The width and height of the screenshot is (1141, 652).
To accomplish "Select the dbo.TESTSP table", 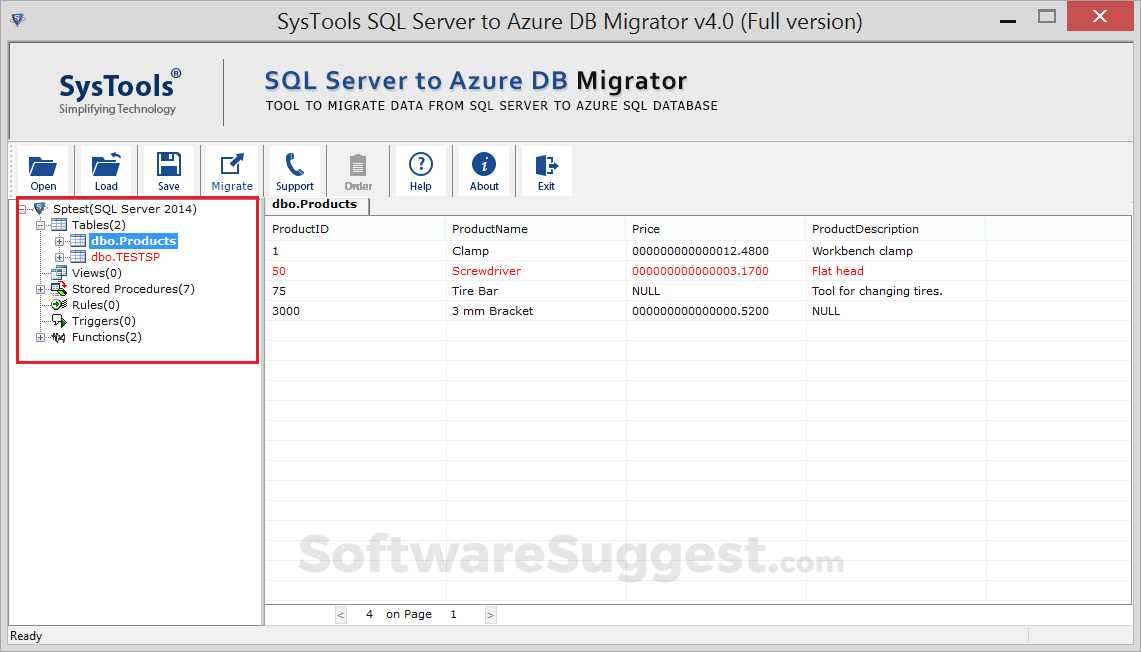I will pos(125,257).
